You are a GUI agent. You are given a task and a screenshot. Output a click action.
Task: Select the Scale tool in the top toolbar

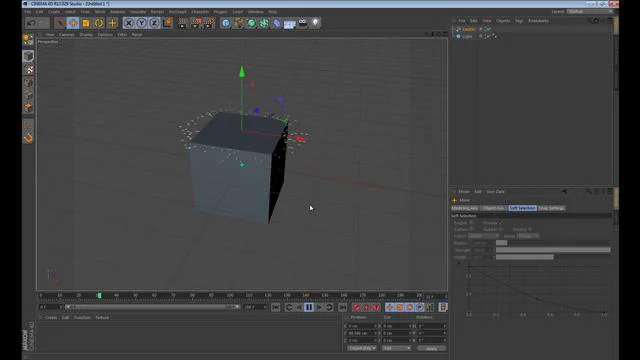pos(86,23)
